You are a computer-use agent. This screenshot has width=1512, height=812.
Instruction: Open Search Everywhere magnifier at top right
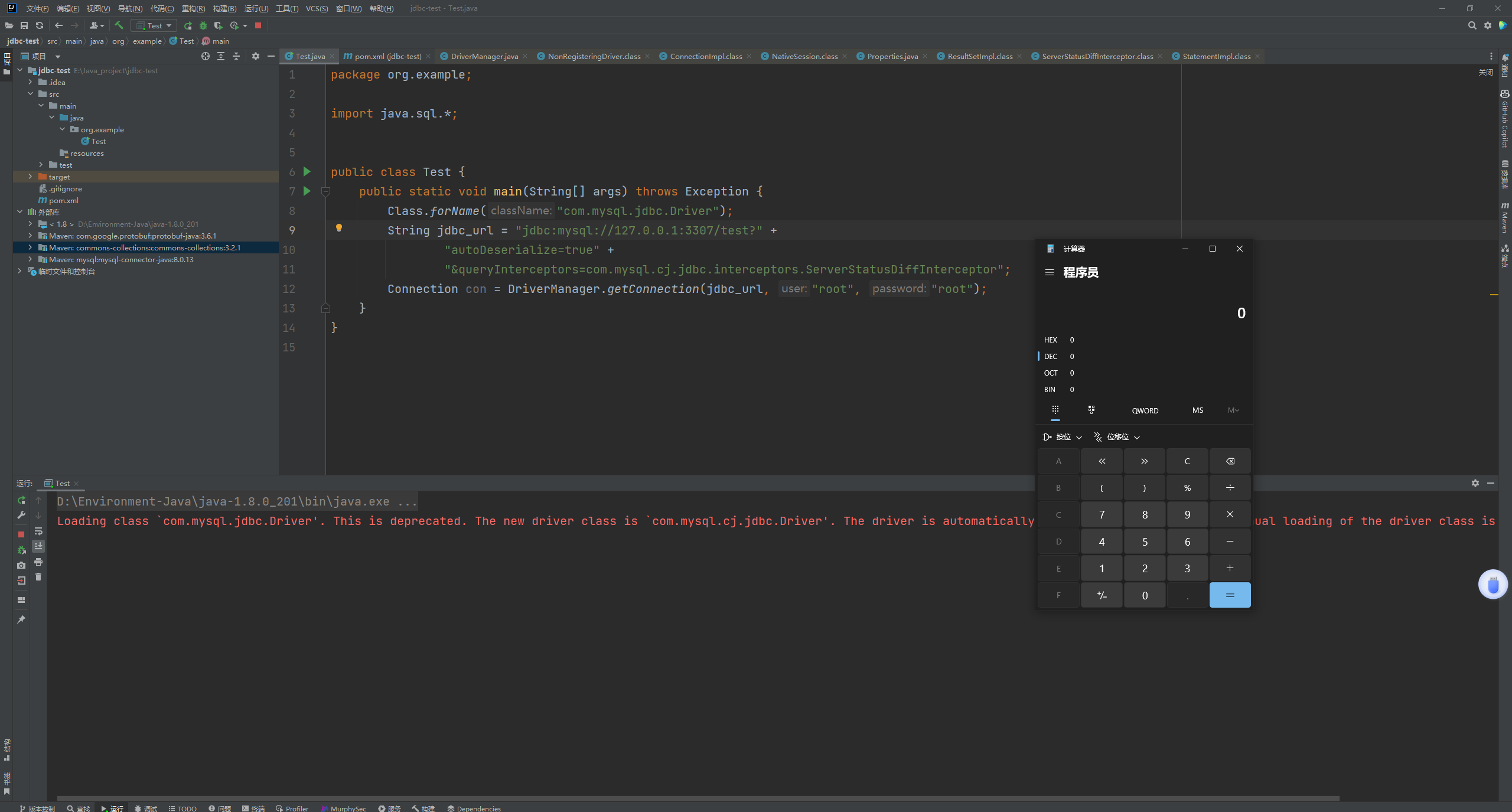tap(1472, 25)
